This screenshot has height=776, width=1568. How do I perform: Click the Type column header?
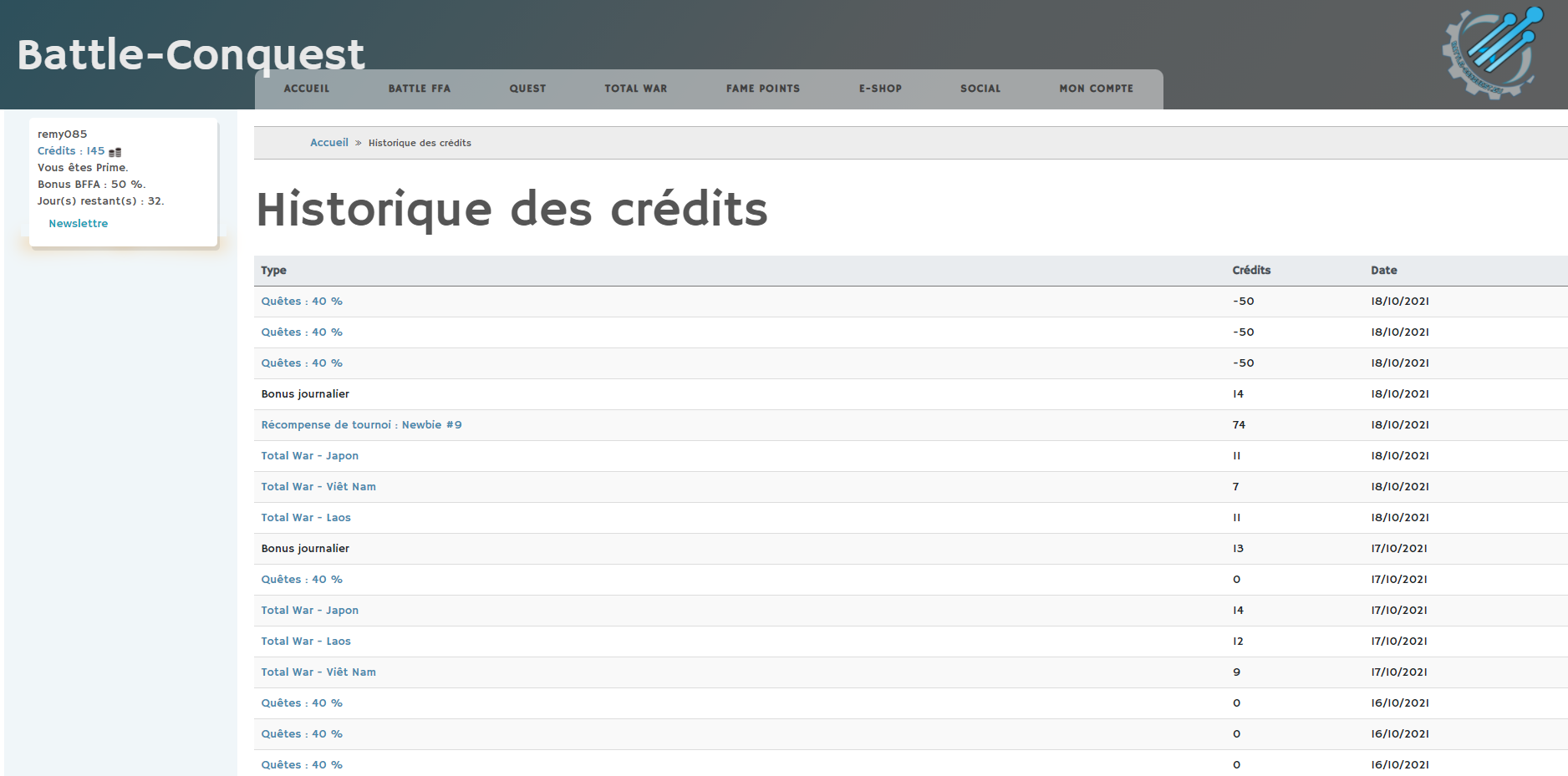click(273, 271)
